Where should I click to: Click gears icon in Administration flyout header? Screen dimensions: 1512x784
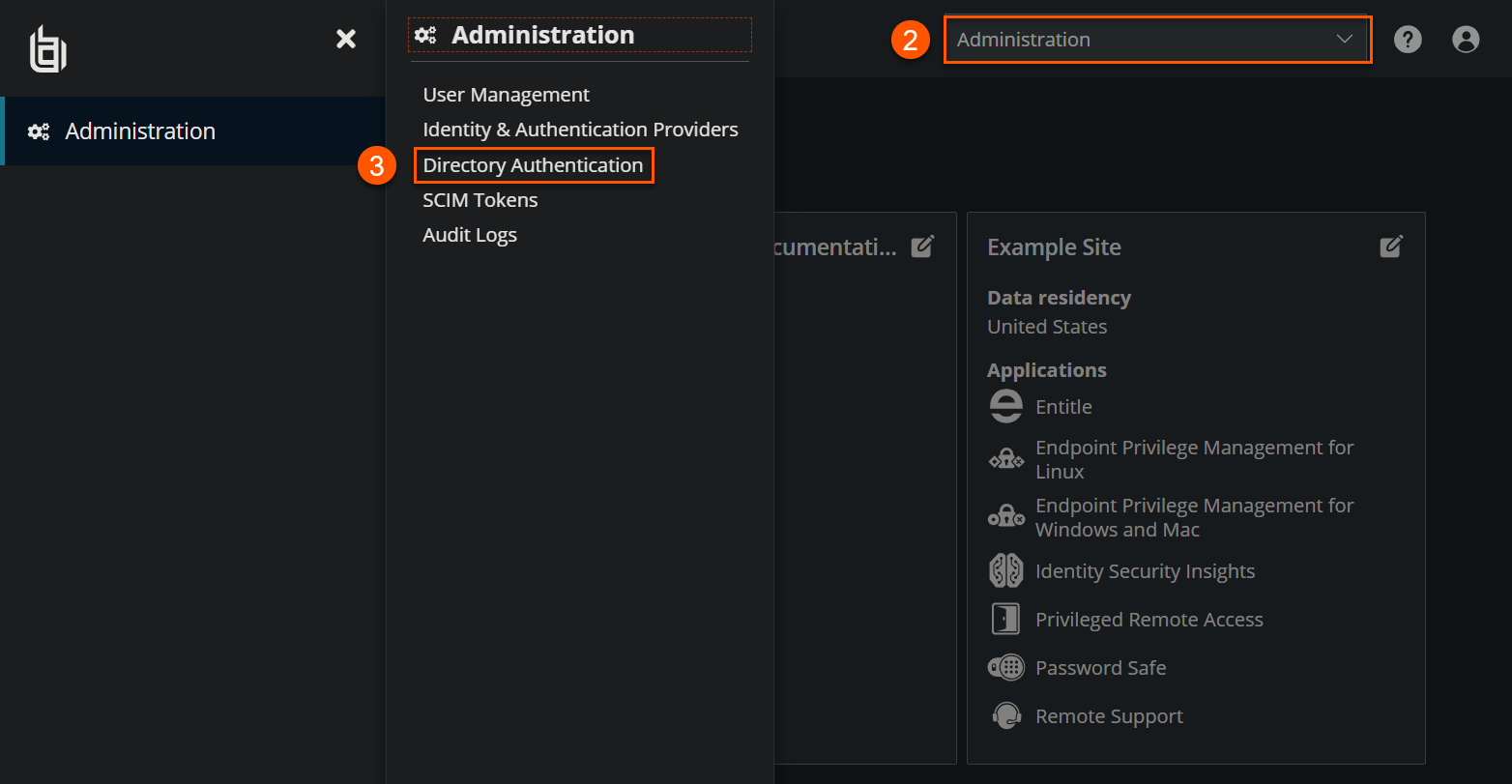[x=425, y=35]
